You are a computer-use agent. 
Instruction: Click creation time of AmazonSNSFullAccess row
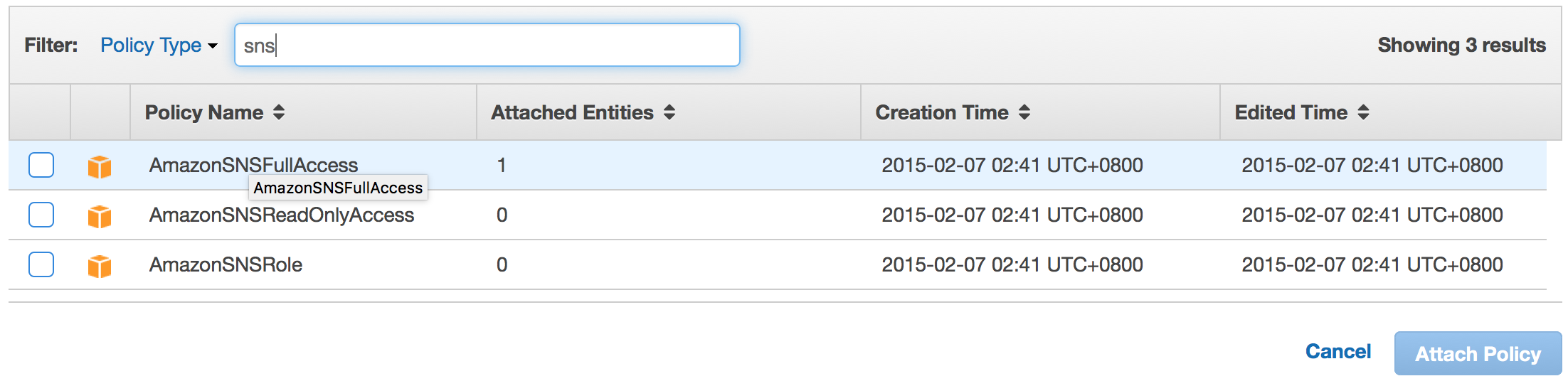[1012, 165]
